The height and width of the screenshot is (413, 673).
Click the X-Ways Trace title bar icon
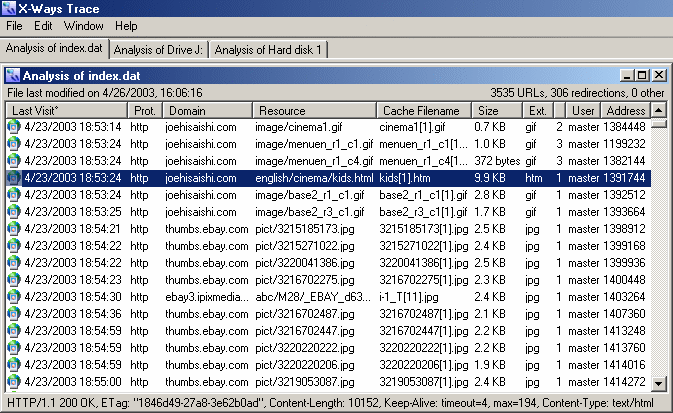[9, 9]
